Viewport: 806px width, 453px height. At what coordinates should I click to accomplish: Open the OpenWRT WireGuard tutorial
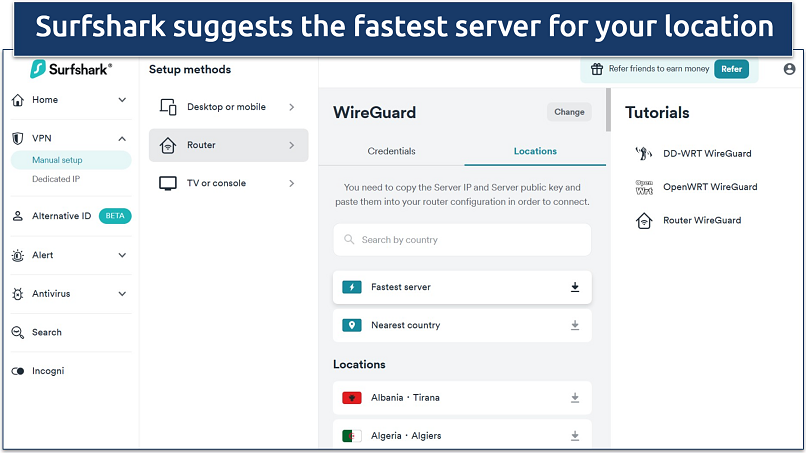coord(710,187)
